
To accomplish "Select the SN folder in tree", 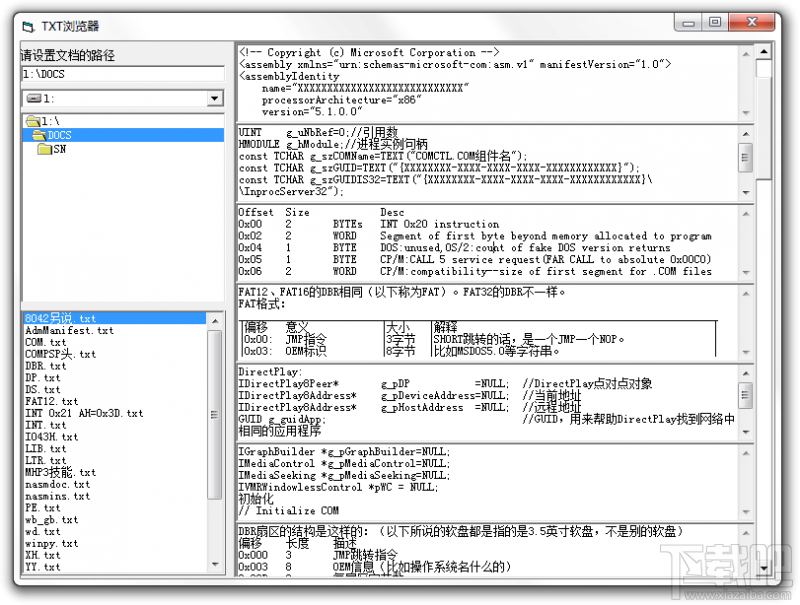I will pyautogui.click(x=52, y=149).
